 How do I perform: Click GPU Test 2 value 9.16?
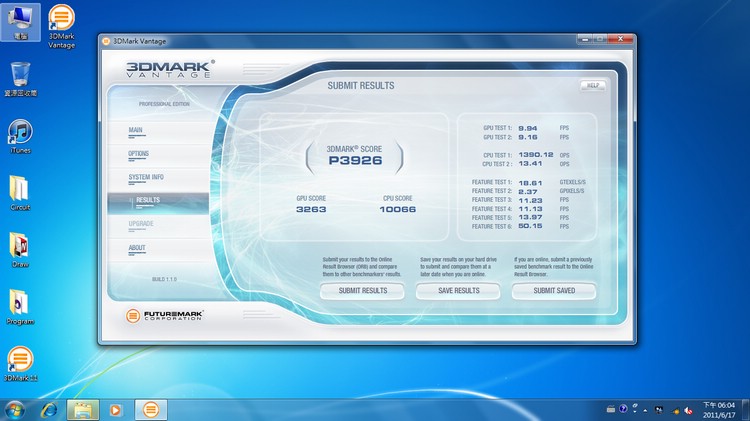tap(528, 137)
